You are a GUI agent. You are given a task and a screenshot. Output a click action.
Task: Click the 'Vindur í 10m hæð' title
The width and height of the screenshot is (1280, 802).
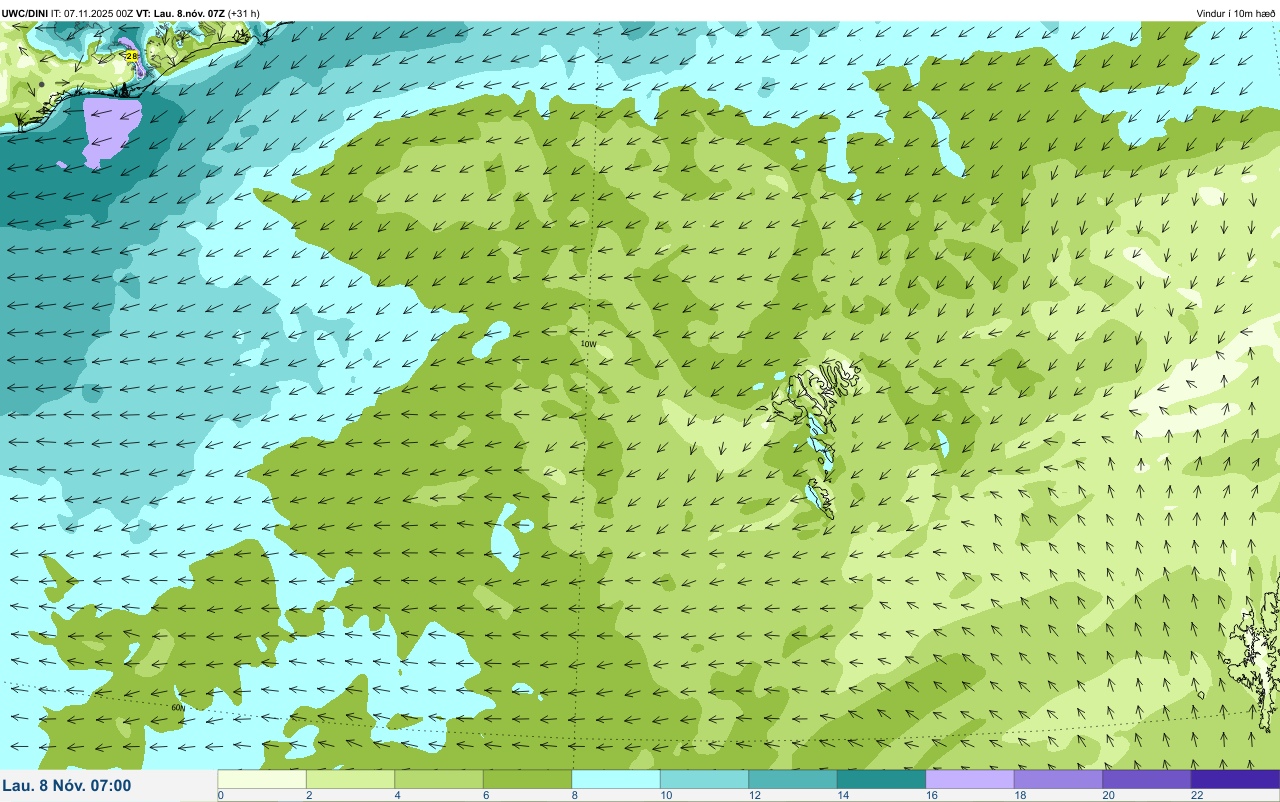(x=1236, y=13)
